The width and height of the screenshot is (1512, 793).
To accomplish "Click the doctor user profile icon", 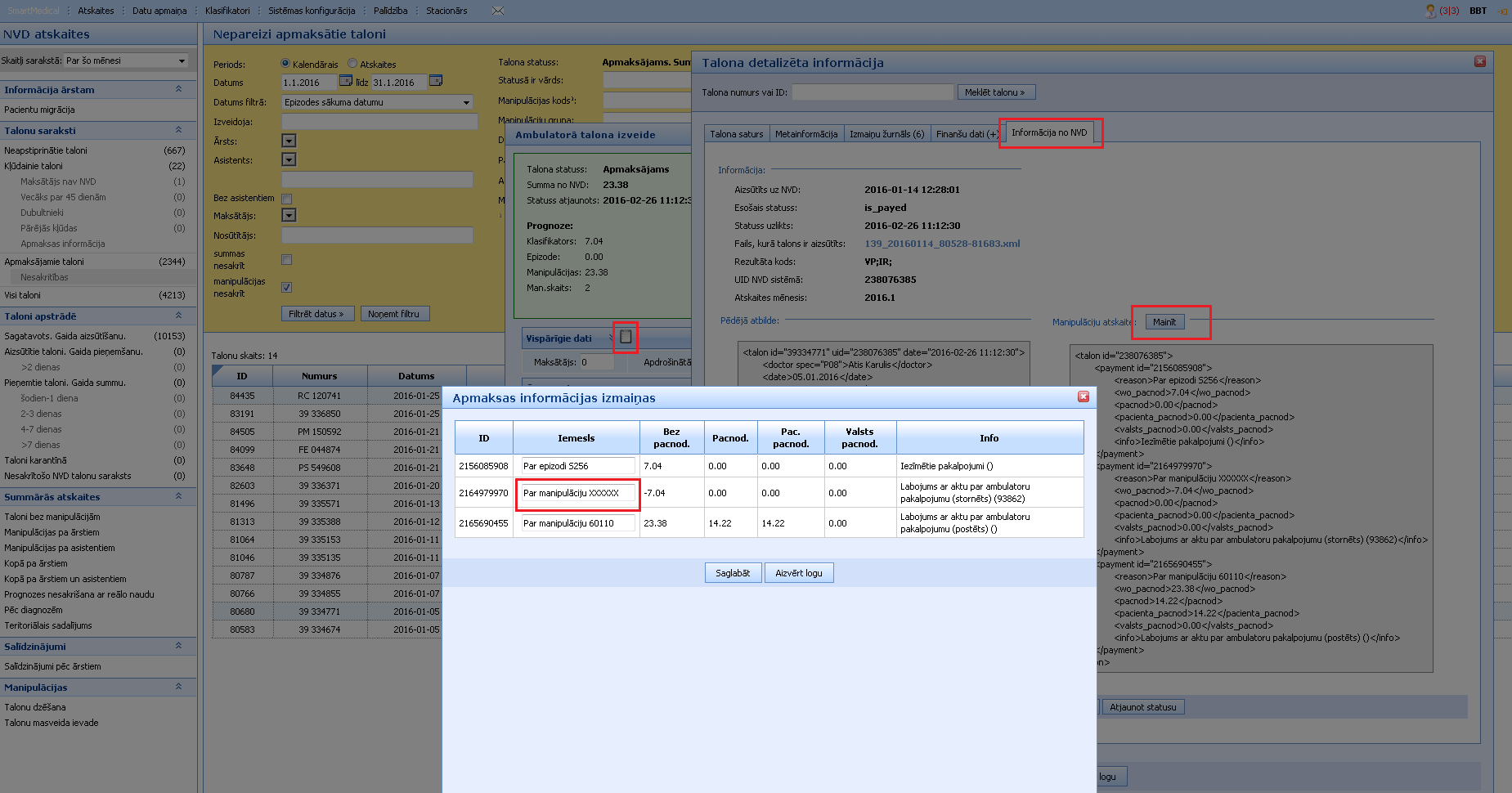I will (x=1430, y=11).
